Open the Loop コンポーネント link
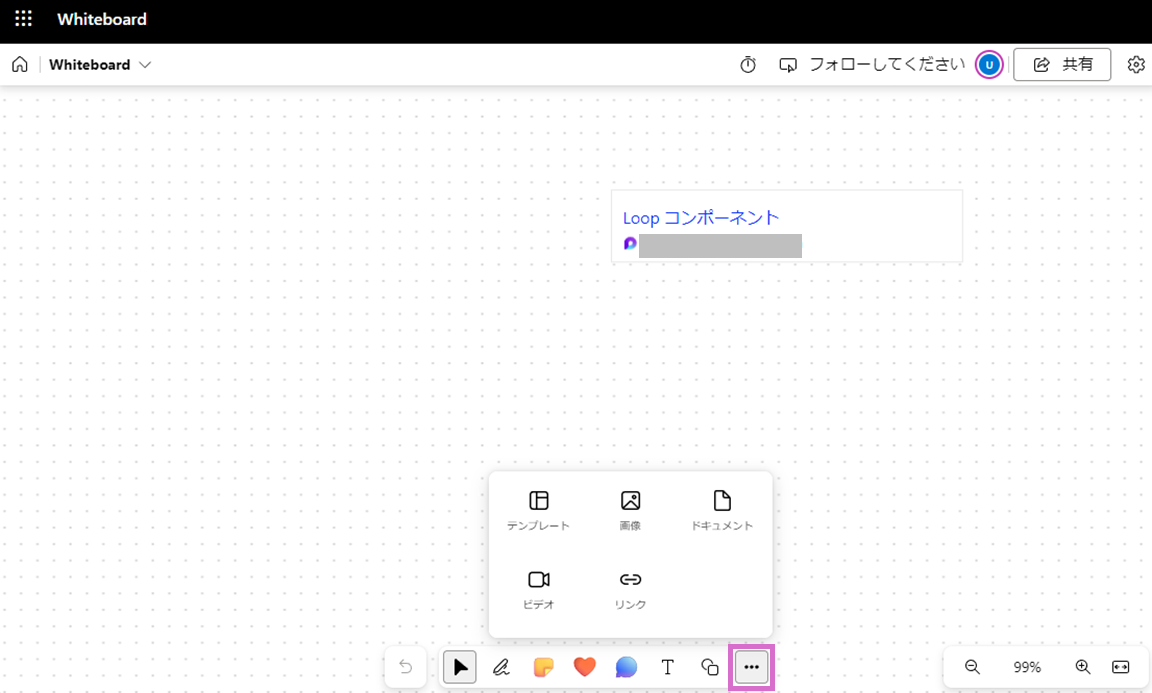Screen dimensions: 1152x693 coord(701,218)
